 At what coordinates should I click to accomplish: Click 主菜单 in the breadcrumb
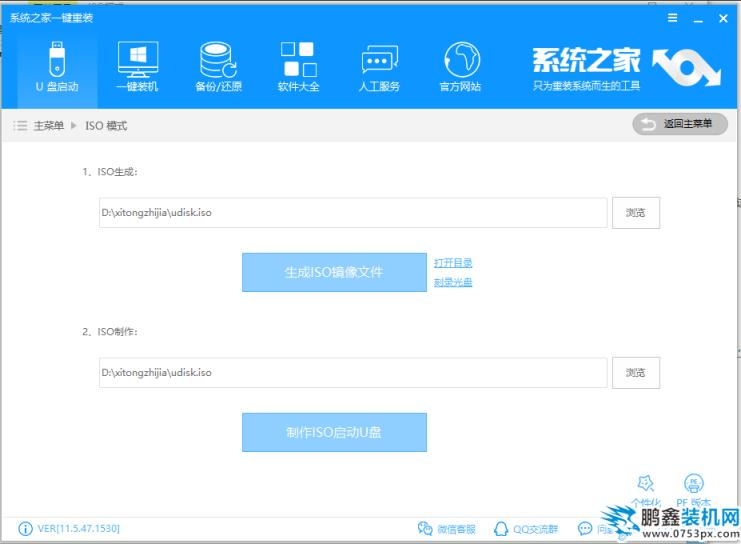(x=48, y=126)
